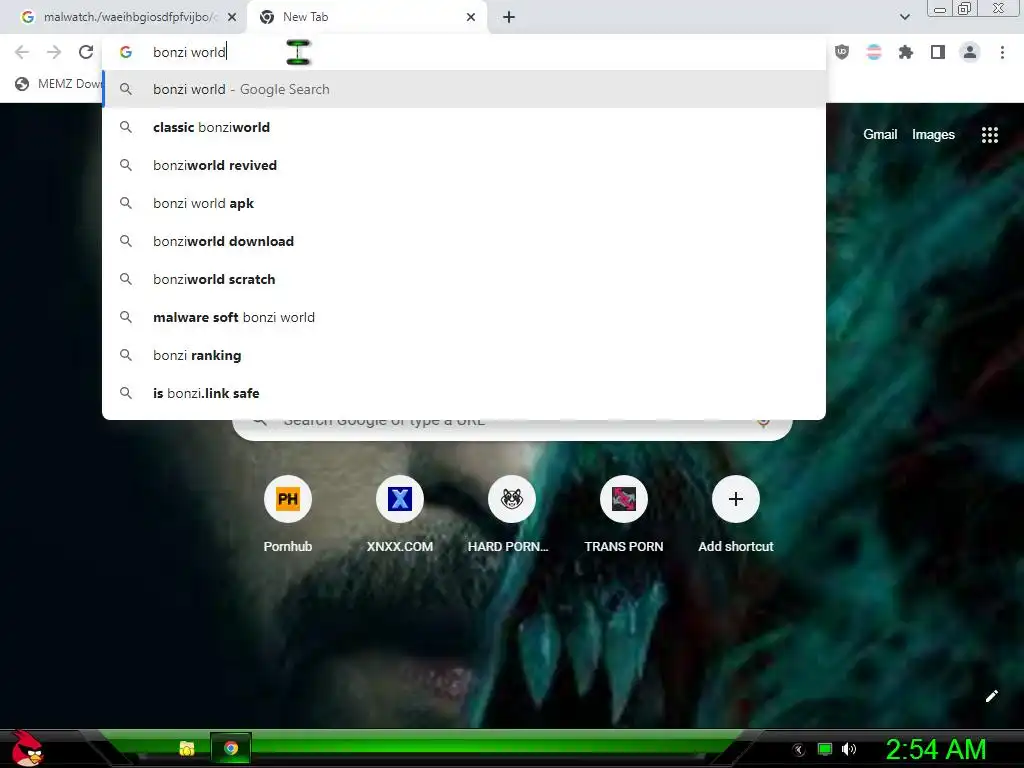
Task: Open the volume speaker tray icon
Action: point(849,749)
